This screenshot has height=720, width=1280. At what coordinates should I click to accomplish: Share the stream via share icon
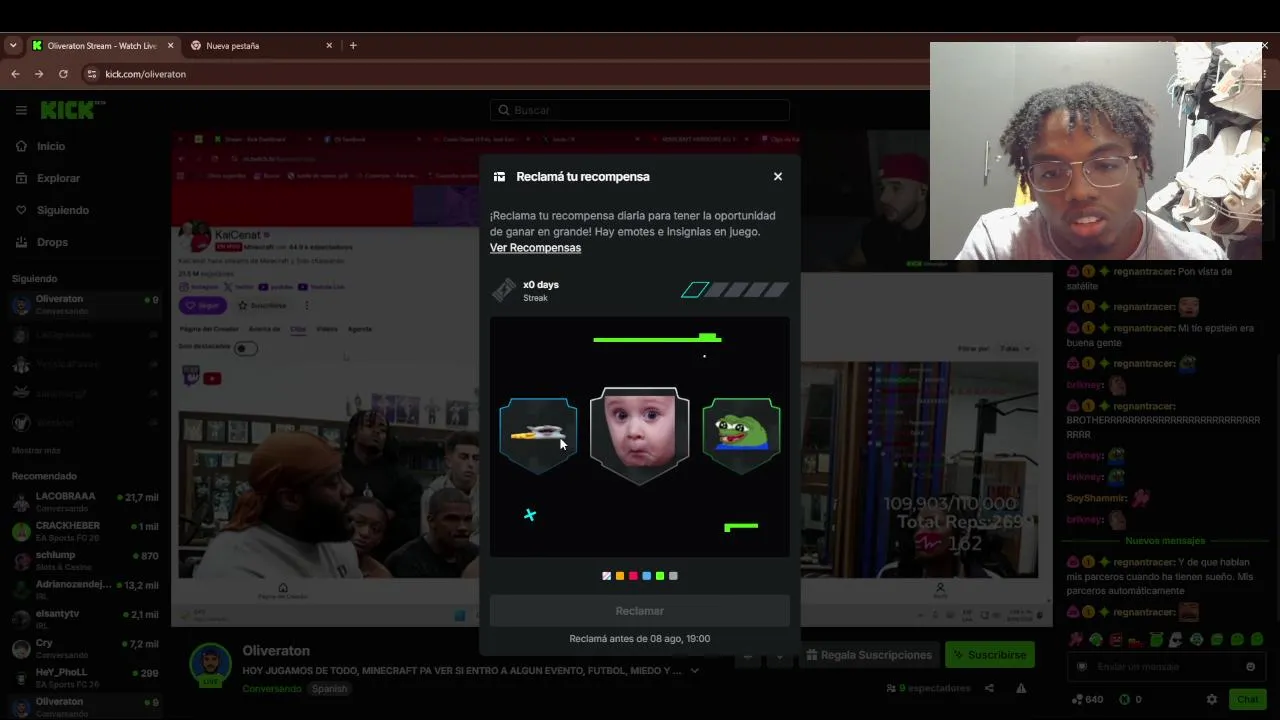coord(989,688)
